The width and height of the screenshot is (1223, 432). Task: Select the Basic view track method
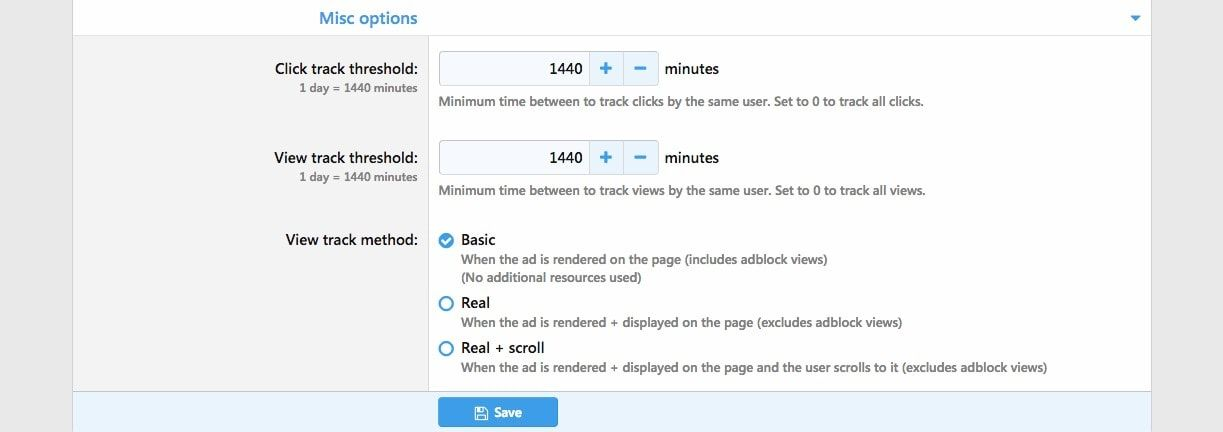(447, 240)
